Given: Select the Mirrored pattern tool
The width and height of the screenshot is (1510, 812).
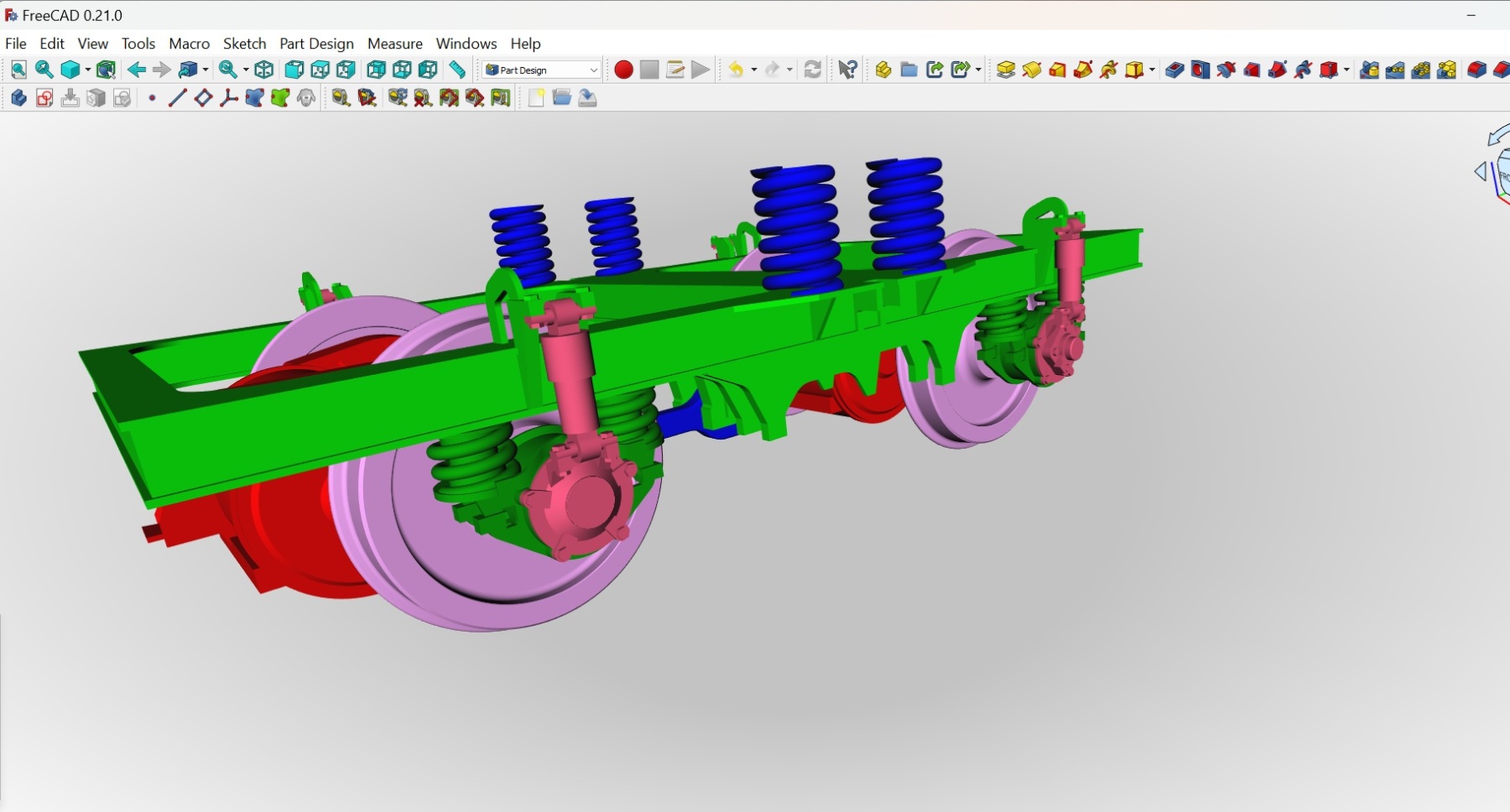Looking at the screenshot, I should click(1370, 70).
